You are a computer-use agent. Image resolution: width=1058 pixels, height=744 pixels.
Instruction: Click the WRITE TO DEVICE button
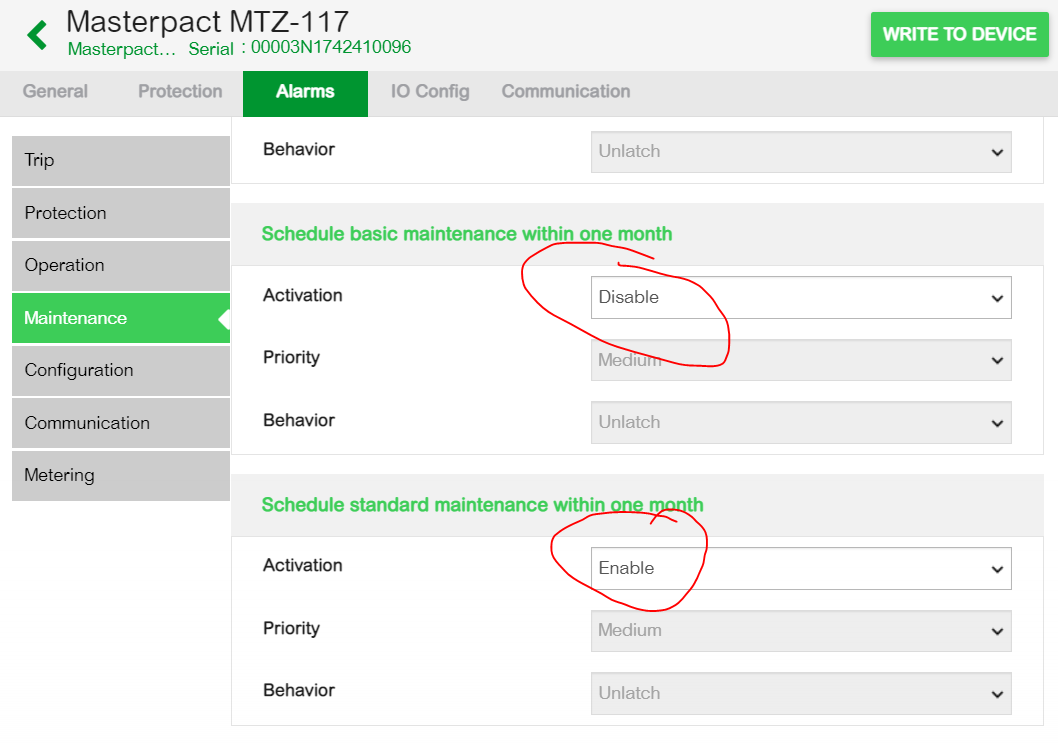959,34
